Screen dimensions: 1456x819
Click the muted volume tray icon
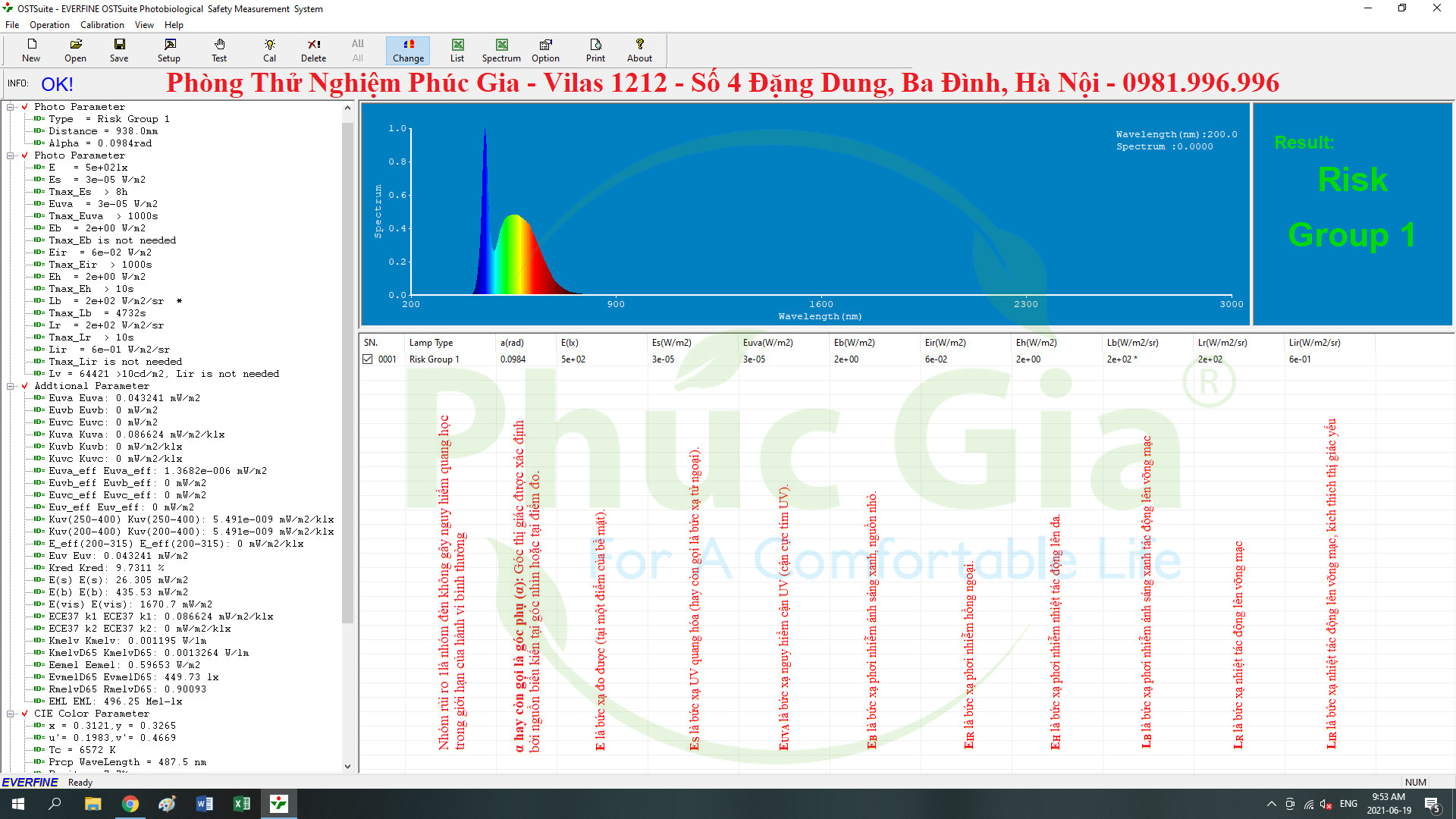click(x=1326, y=804)
